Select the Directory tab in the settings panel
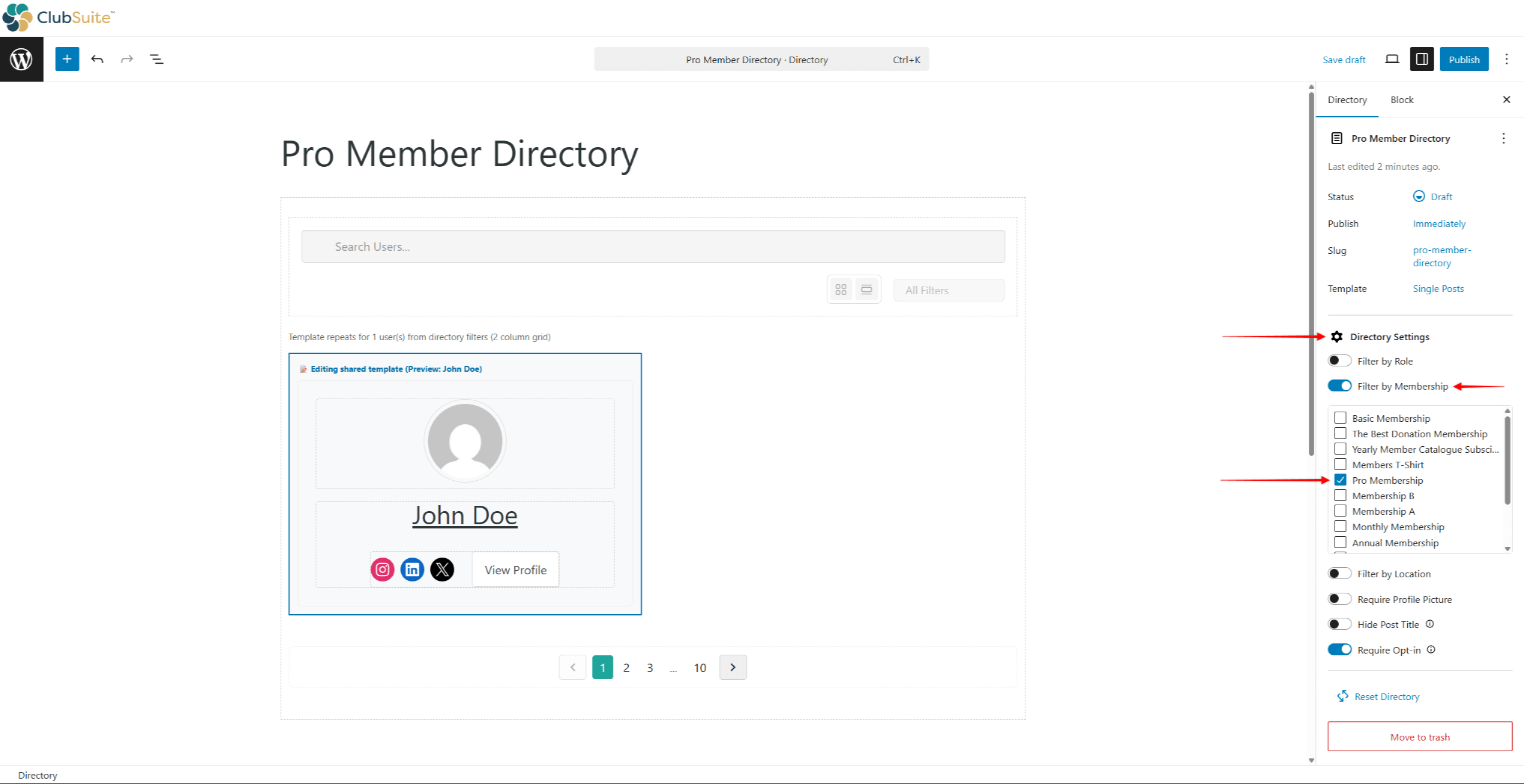1524x784 pixels. [x=1347, y=99]
